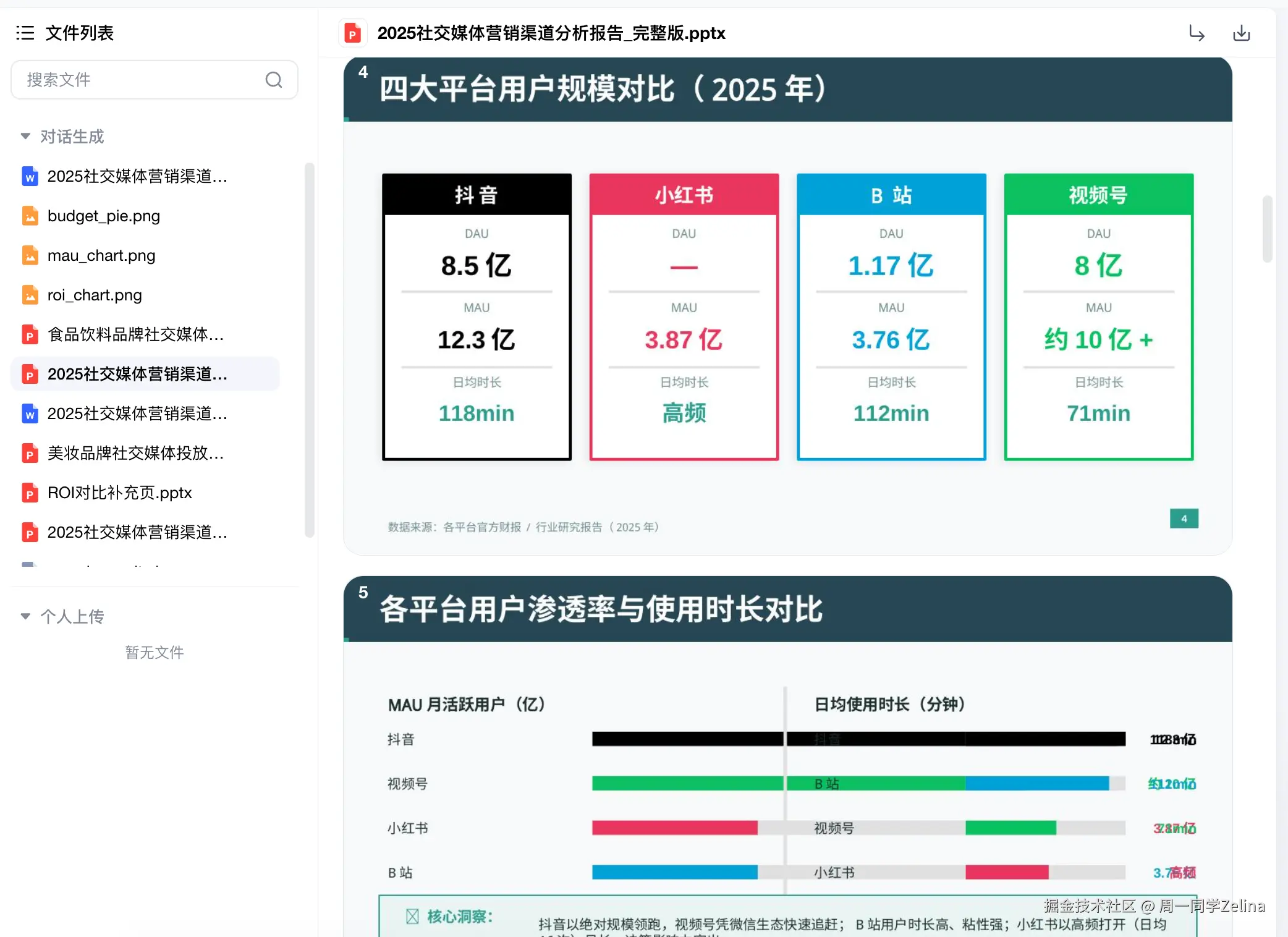The image size is (1288, 937).
Task: Click the PowerPoint icon beside the preview title
Action: 352,33
